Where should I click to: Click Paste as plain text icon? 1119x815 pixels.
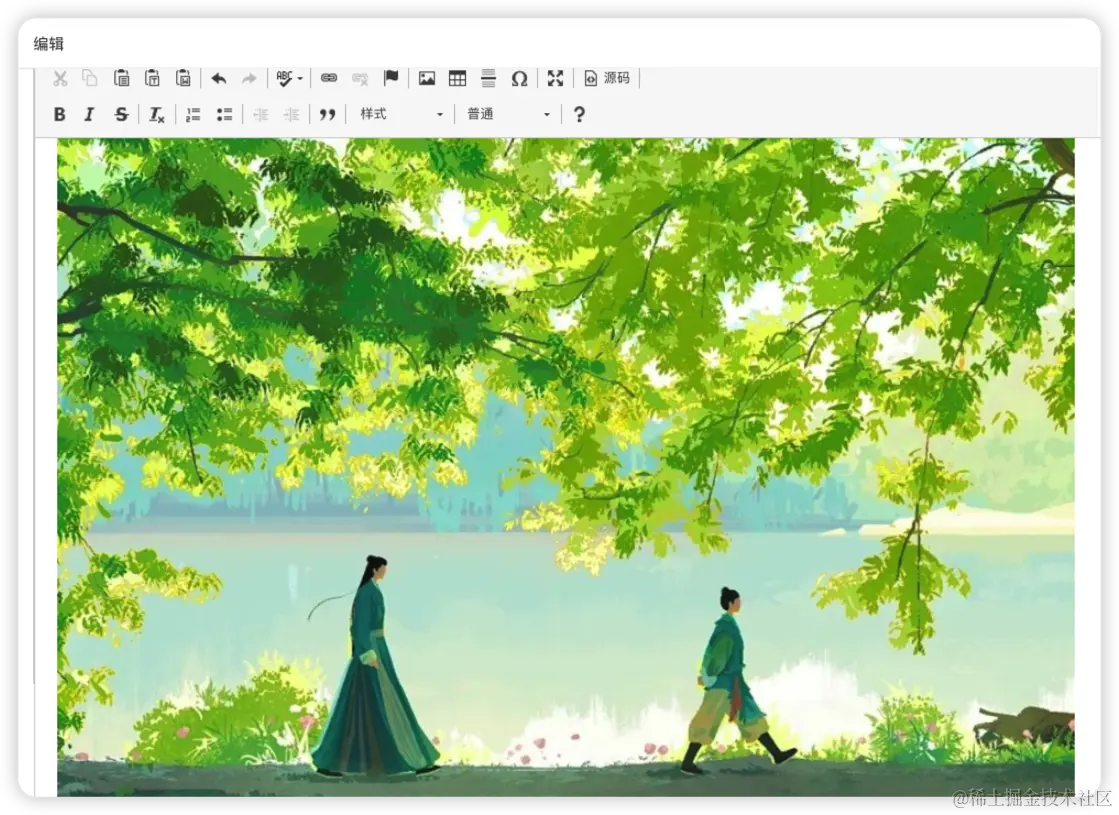[152, 78]
